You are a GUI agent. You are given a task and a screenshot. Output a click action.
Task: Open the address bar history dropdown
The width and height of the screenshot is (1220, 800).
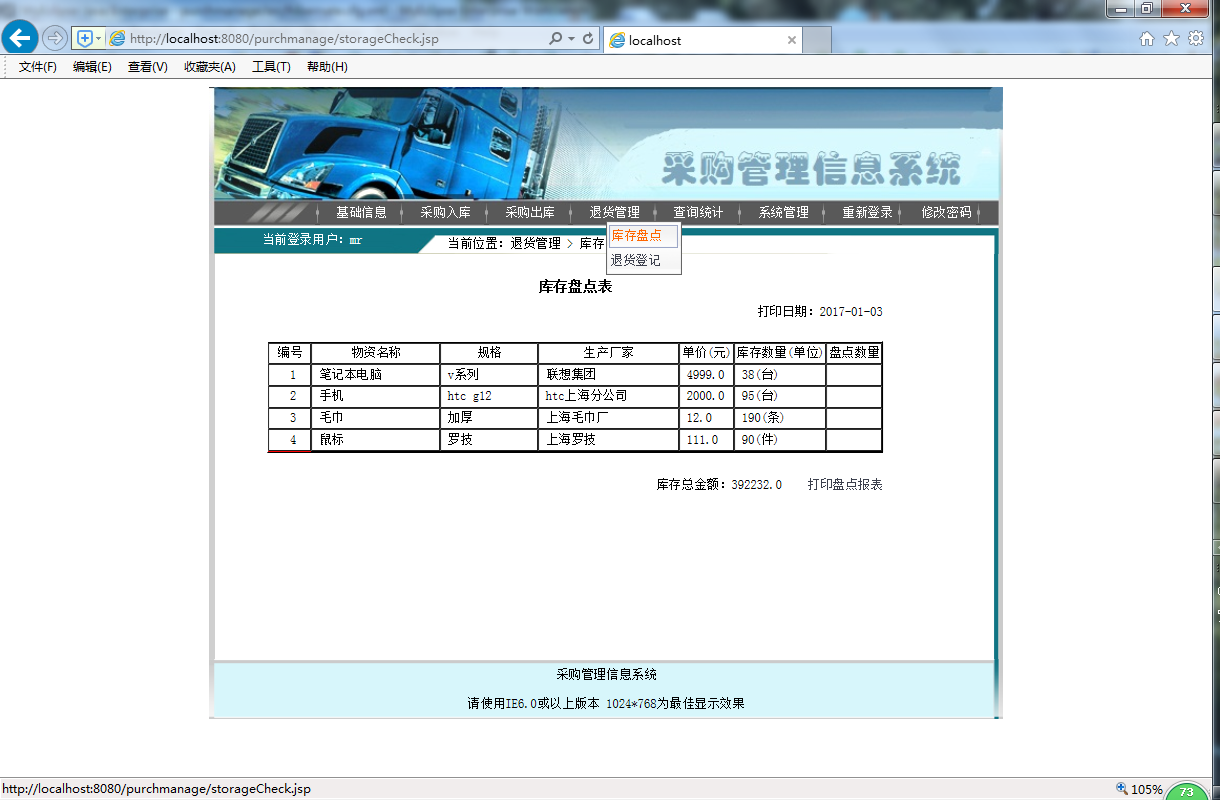coord(97,38)
